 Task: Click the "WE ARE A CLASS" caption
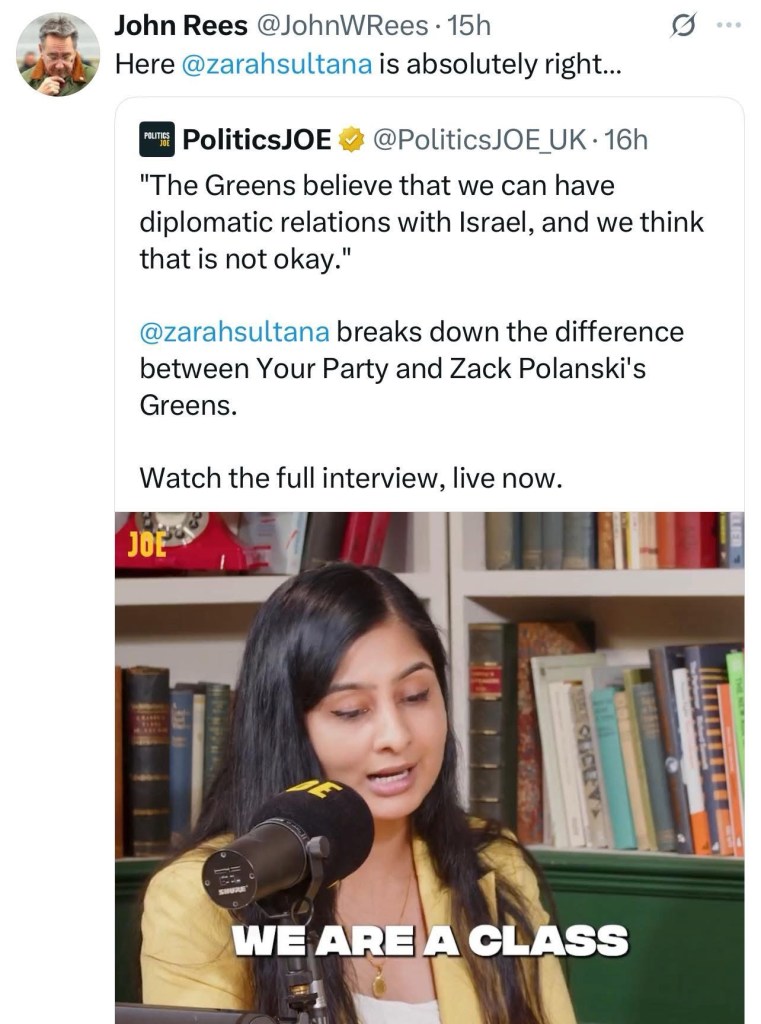point(429,941)
